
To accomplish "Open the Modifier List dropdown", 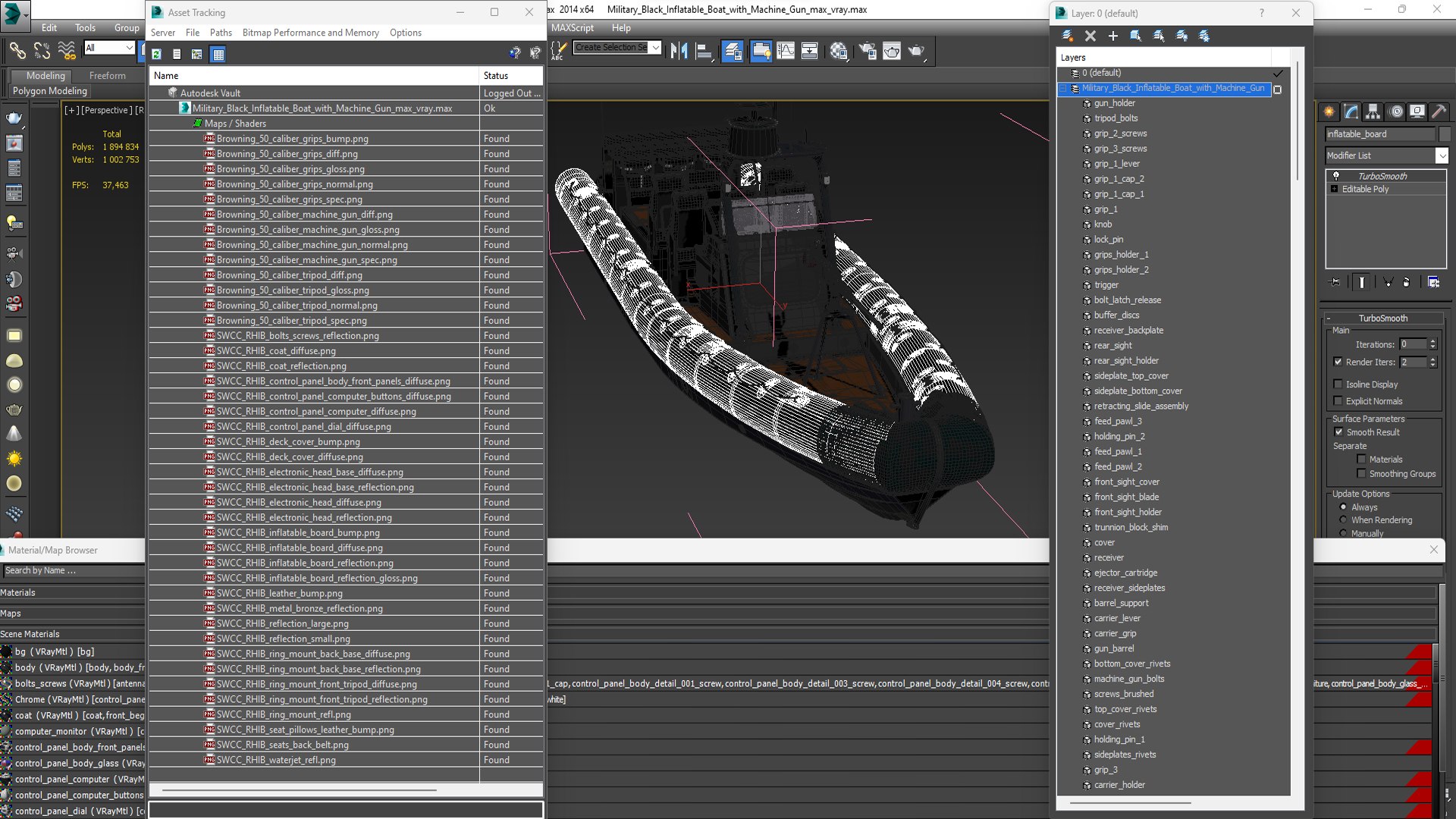I will [x=1442, y=155].
